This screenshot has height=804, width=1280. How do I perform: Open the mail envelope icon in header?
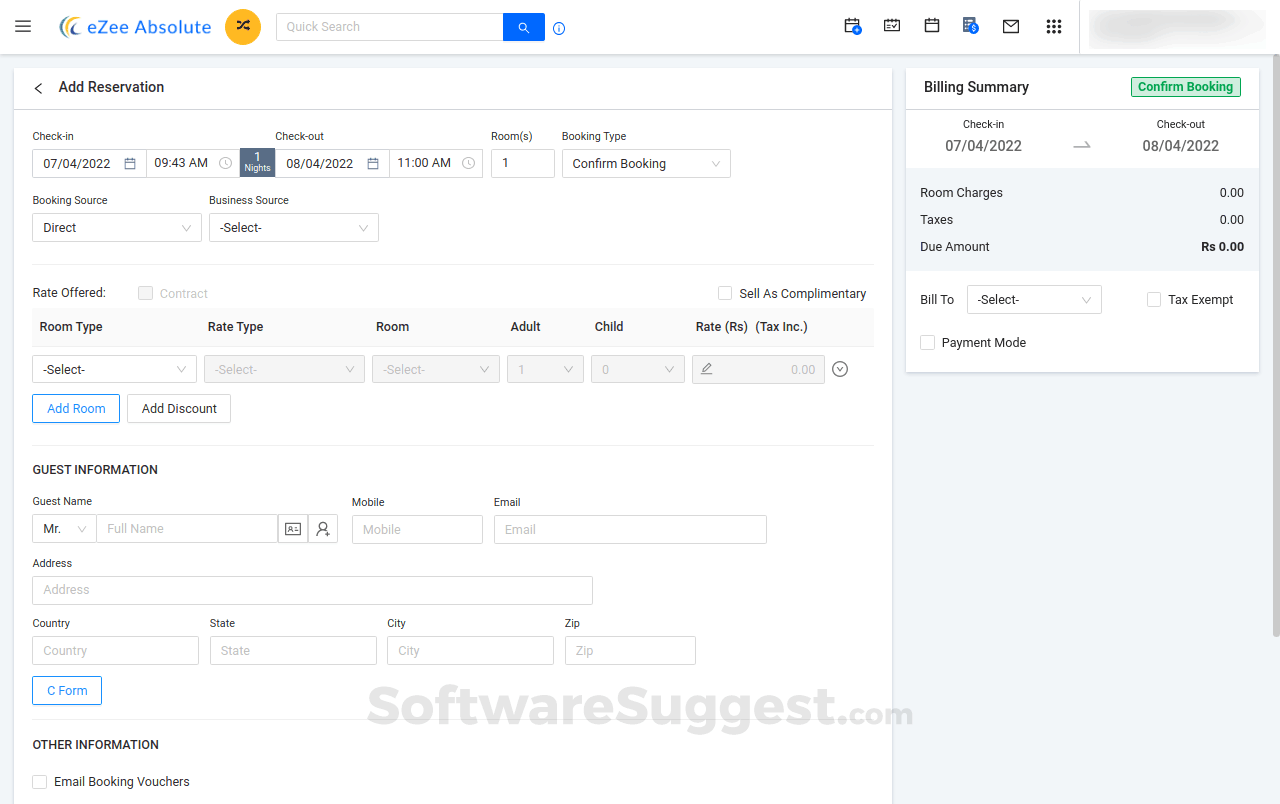[1011, 27]
